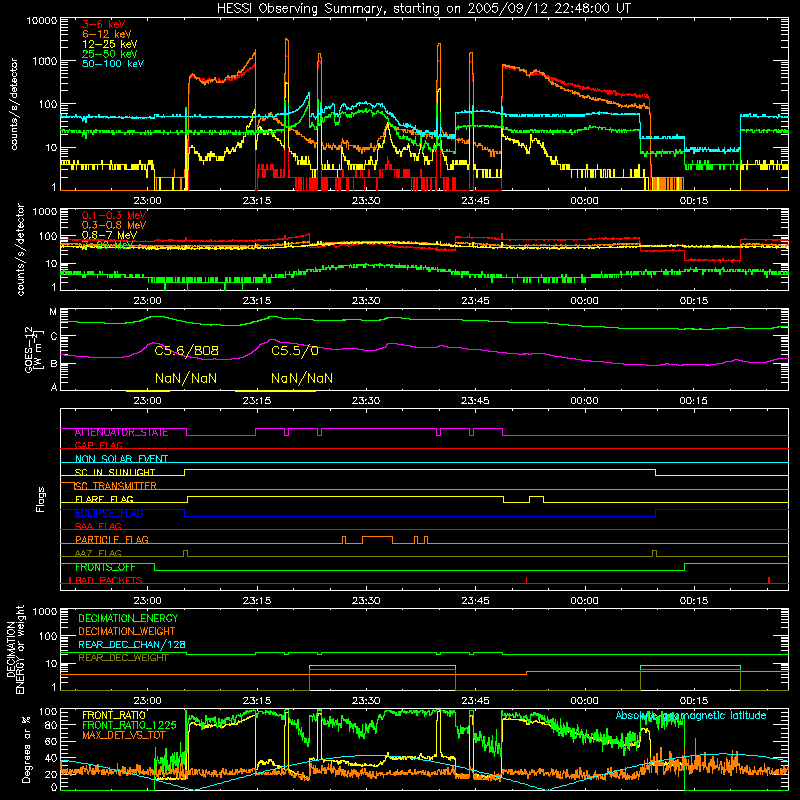The image size is (800, 800).
Task: Click the 'DECIMATION ENERGY or weight' axis title
Action: [x=15, y=649]
